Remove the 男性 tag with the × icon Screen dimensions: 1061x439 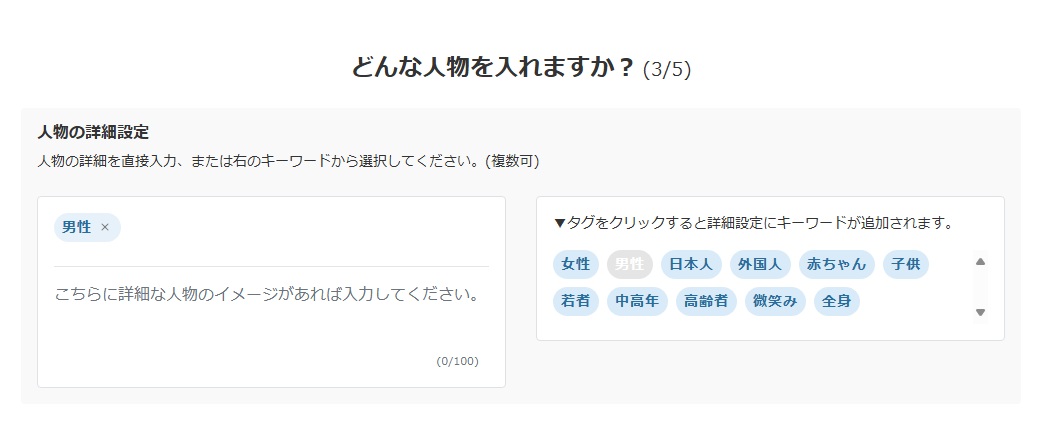click(x=105, y=228)
